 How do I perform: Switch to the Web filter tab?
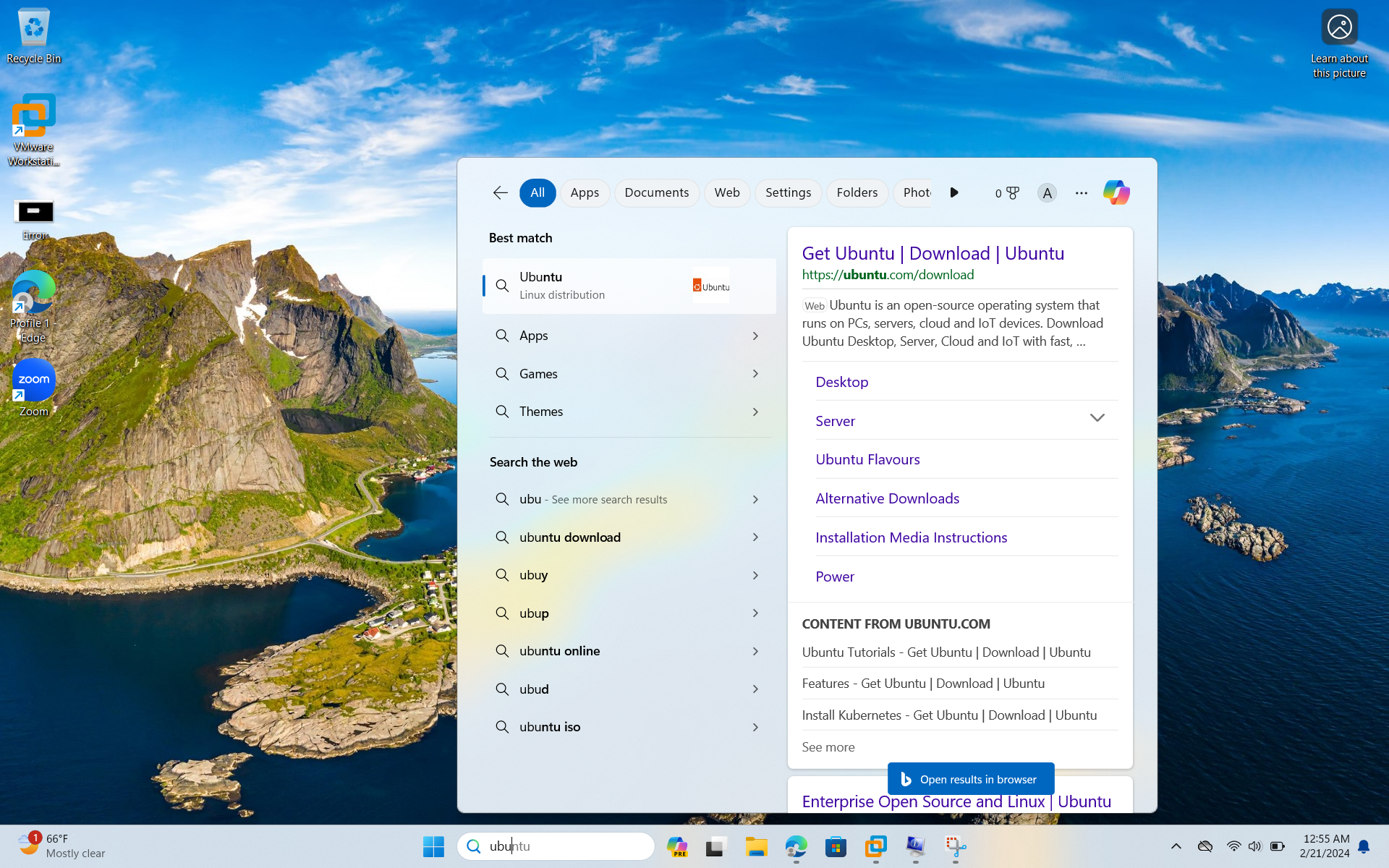point(727,192)
